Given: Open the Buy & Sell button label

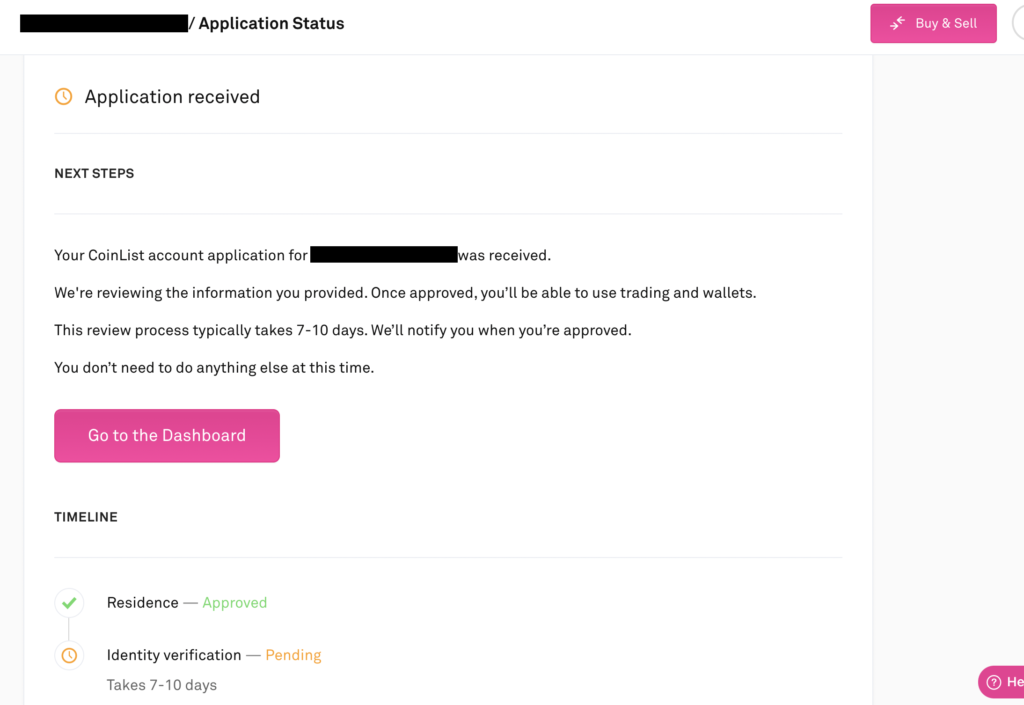Looking at the screenshot, I should (x=945, y=23).
